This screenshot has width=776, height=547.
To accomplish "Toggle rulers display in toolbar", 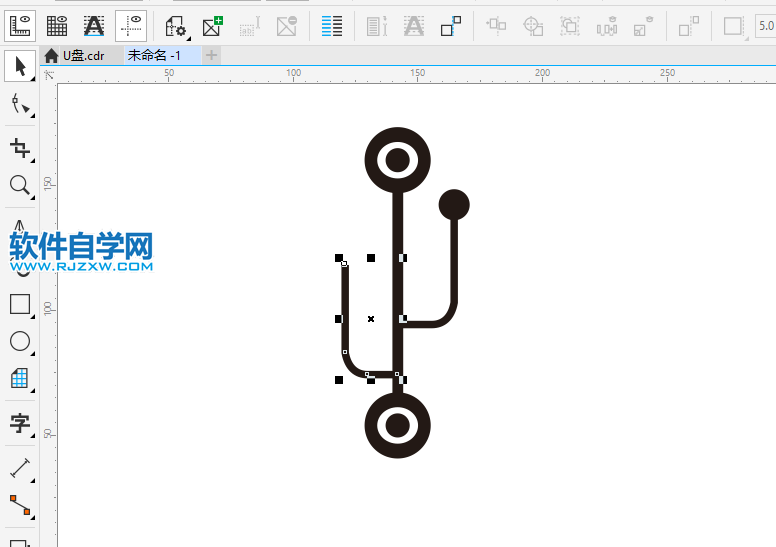I will (x=21, y=26).
